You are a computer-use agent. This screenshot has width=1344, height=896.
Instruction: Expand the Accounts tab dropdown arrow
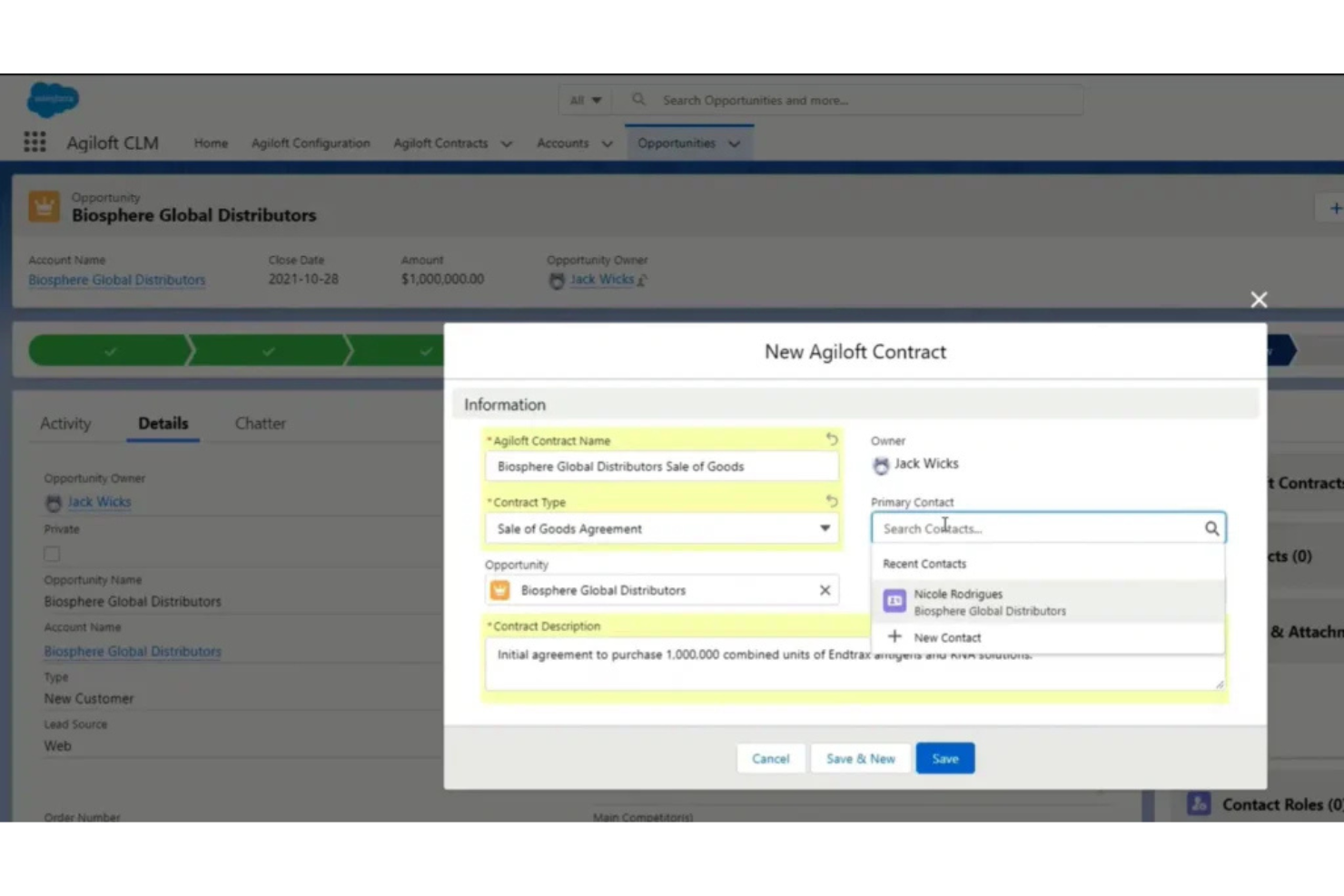[608, 143]
